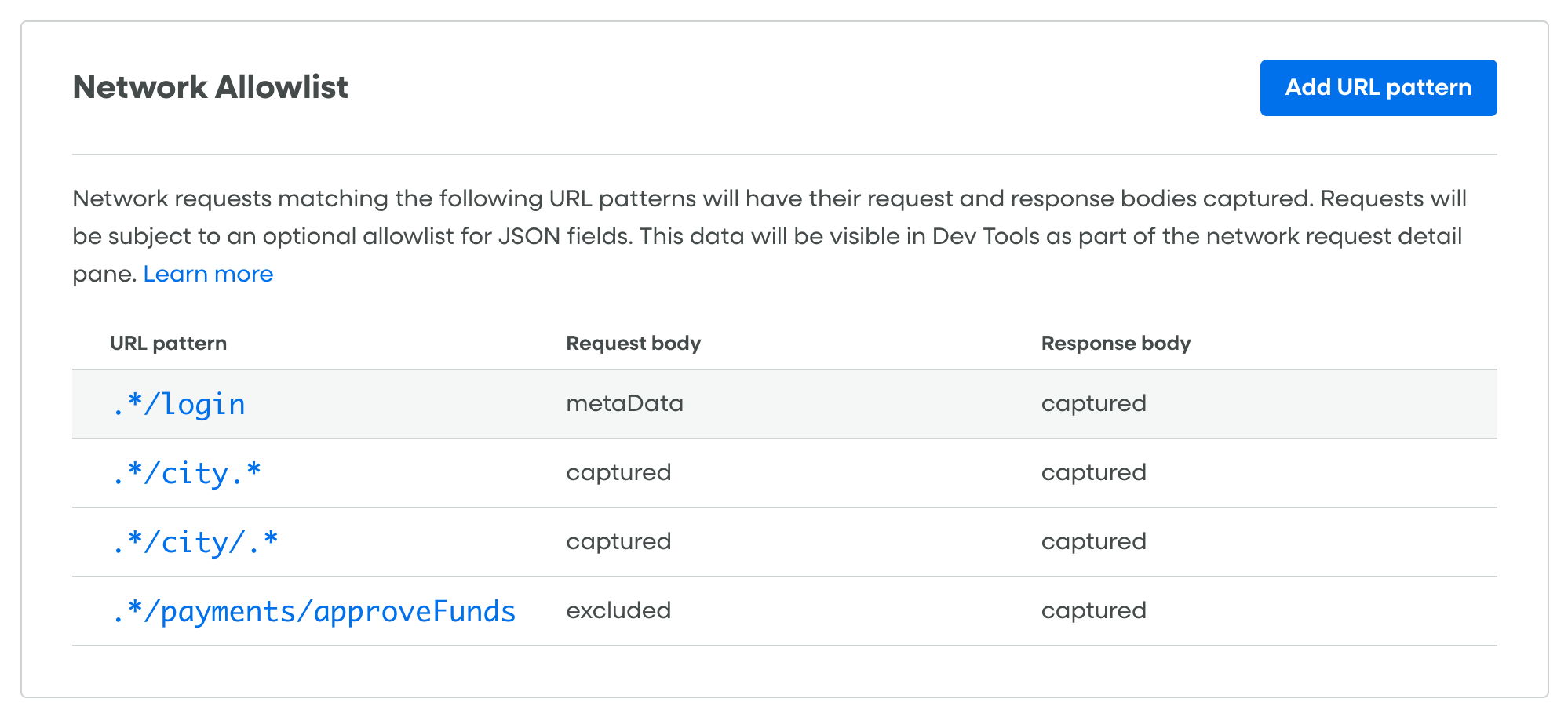This screenshot has width=1568, height=717.
Task: Open the .*/payments/approveFunds pattern
Action: click(313, 611)
